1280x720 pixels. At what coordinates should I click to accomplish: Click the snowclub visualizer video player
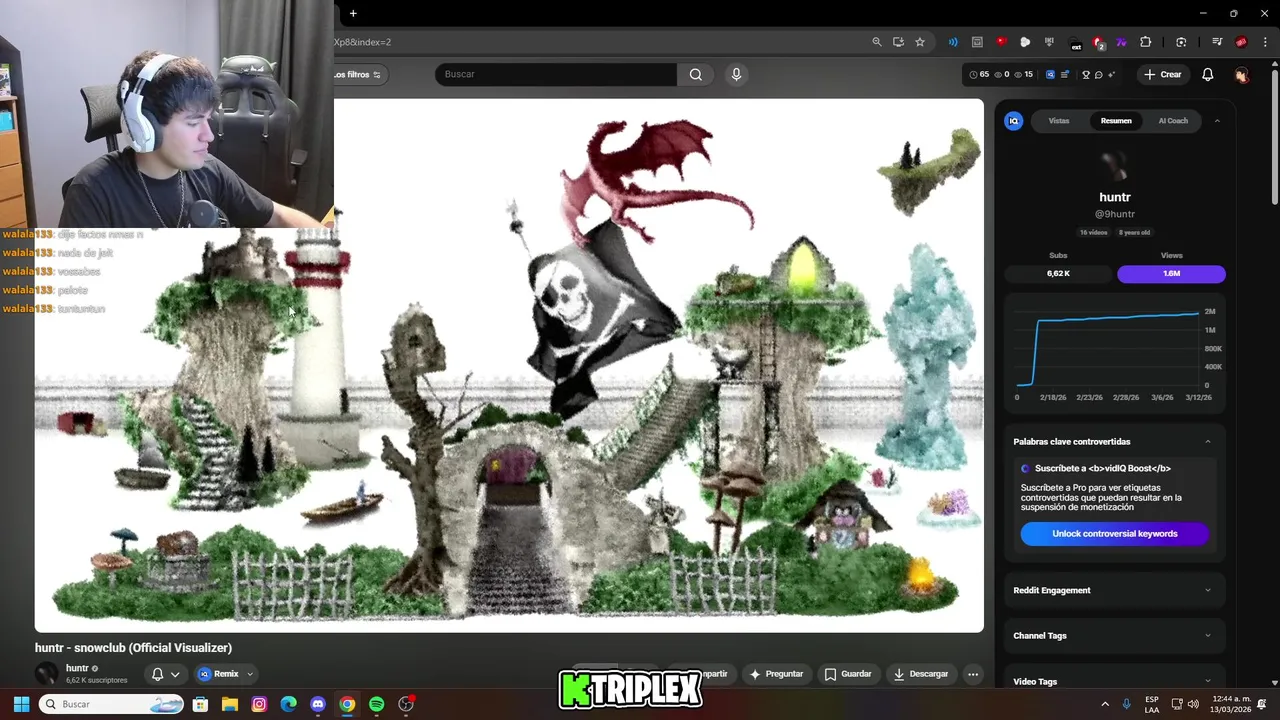(x=509, y=365)
